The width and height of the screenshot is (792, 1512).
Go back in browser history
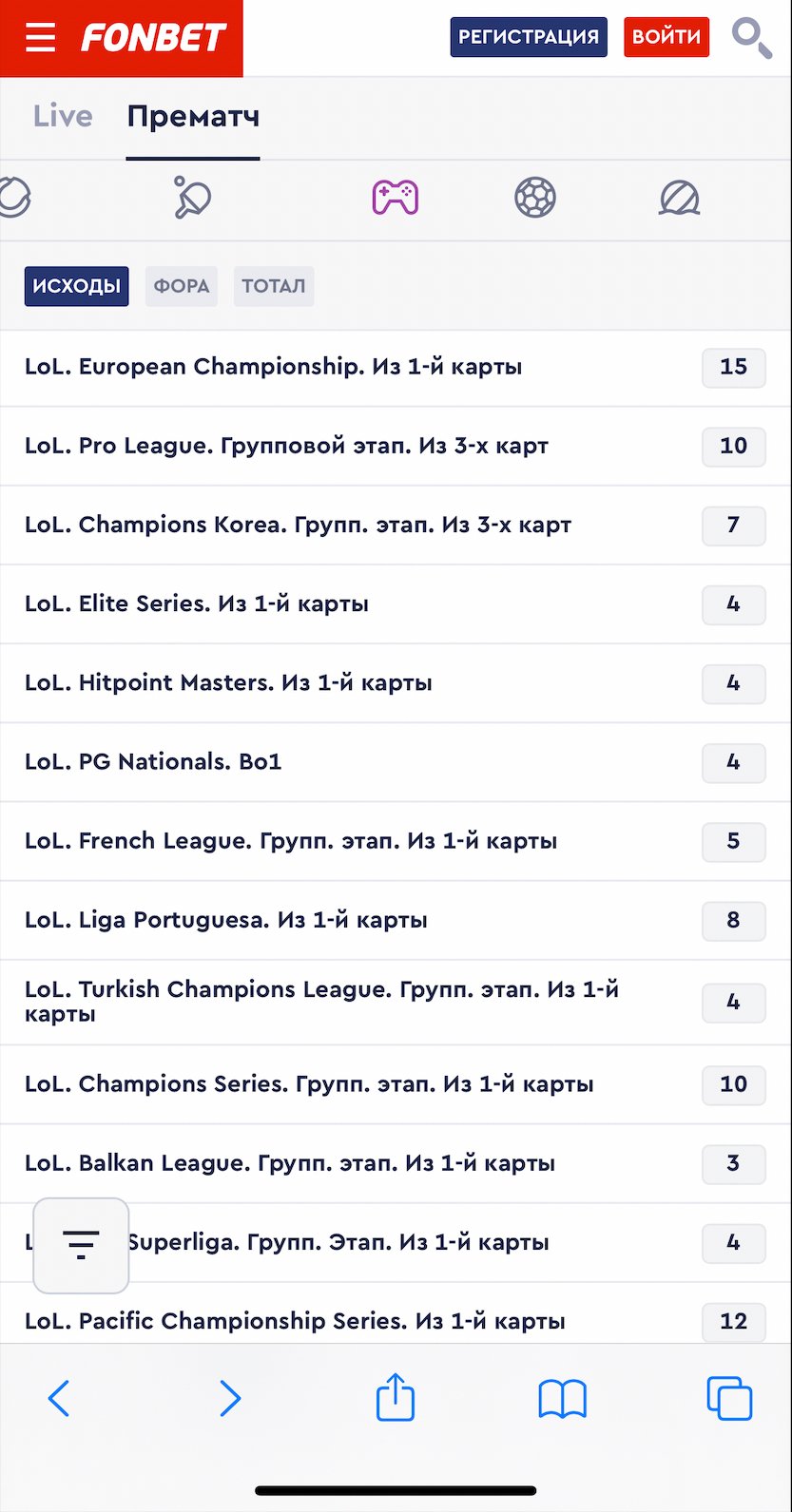tap(59, 1399)
